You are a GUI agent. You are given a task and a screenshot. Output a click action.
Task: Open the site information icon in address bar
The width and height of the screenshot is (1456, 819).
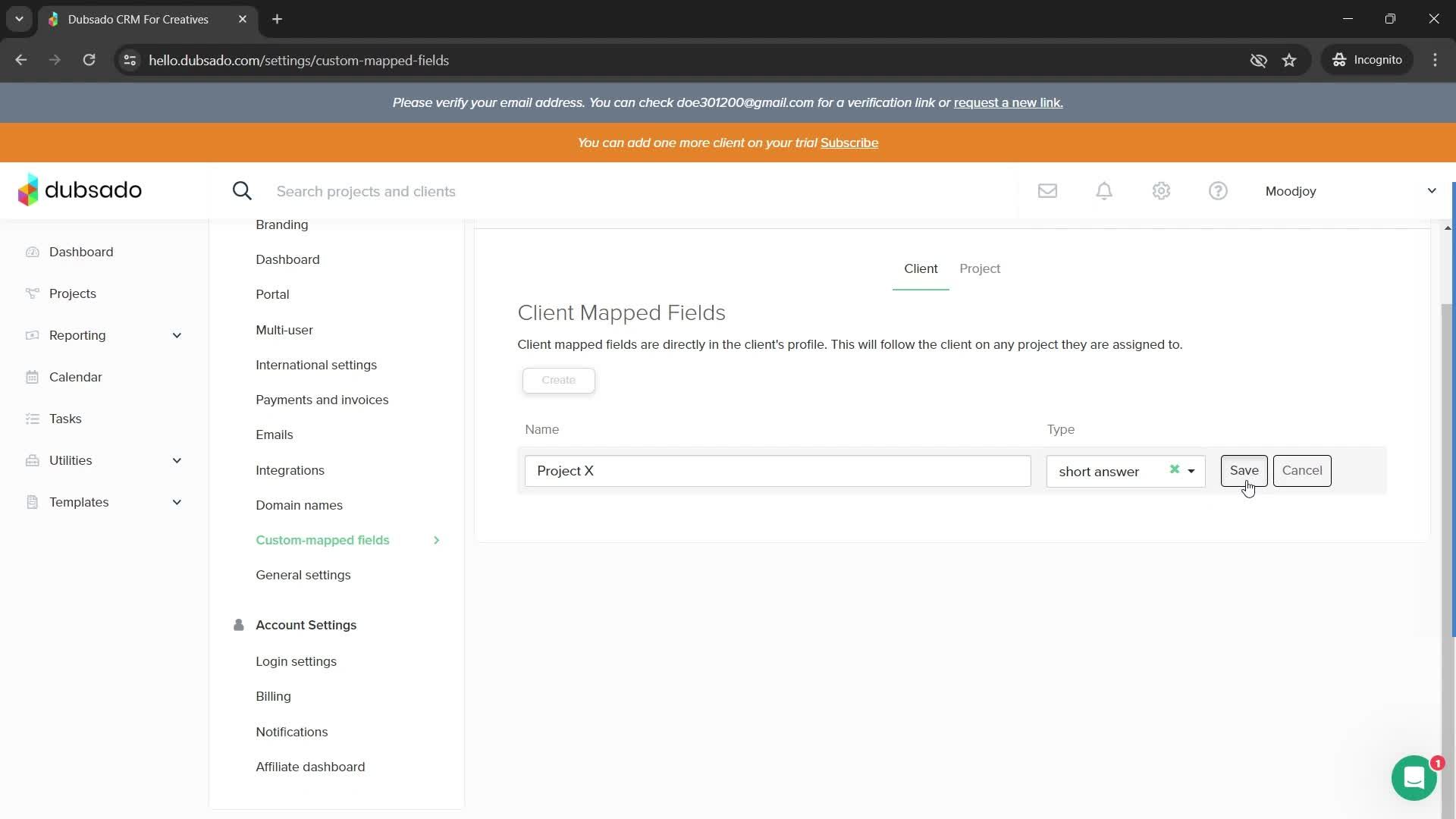tap(130, 60)
